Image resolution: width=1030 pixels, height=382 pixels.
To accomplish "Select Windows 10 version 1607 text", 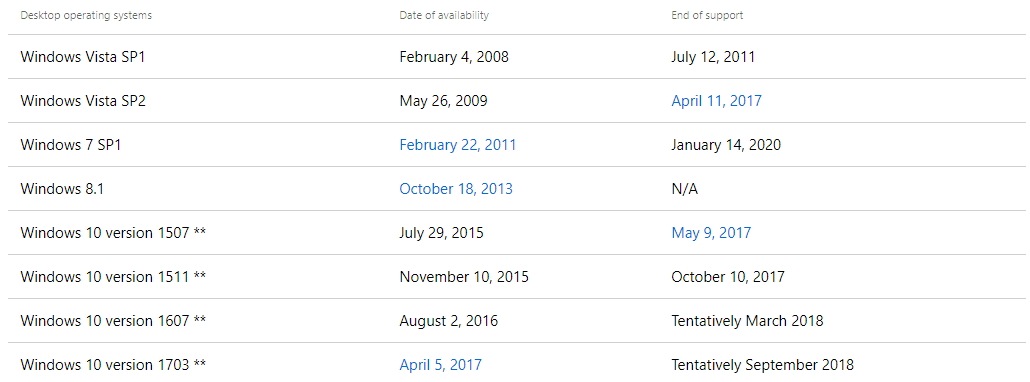I will pos(106,321).
